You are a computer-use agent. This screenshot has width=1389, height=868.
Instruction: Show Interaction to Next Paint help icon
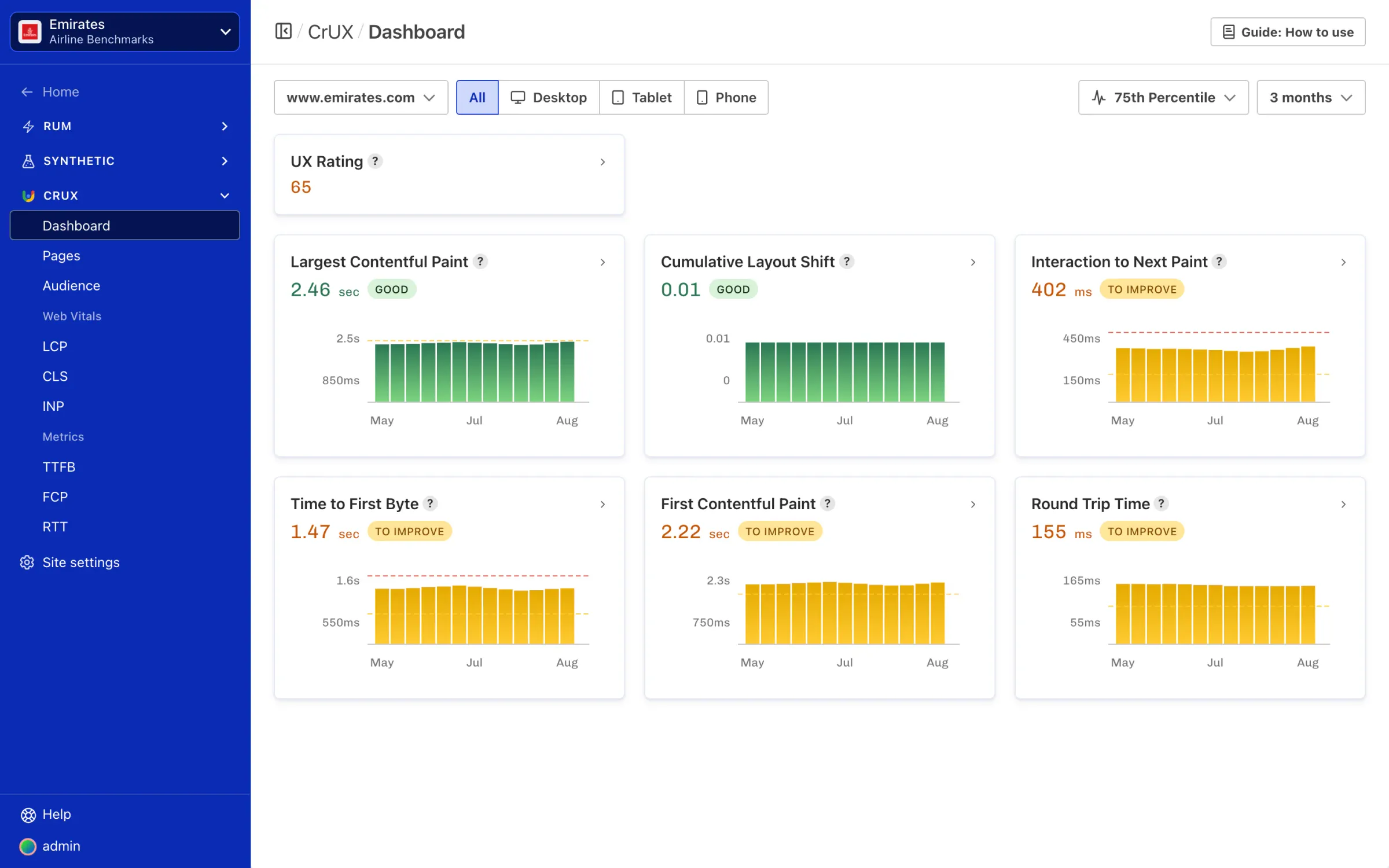pyautogui.click(x=1219, y=262)
